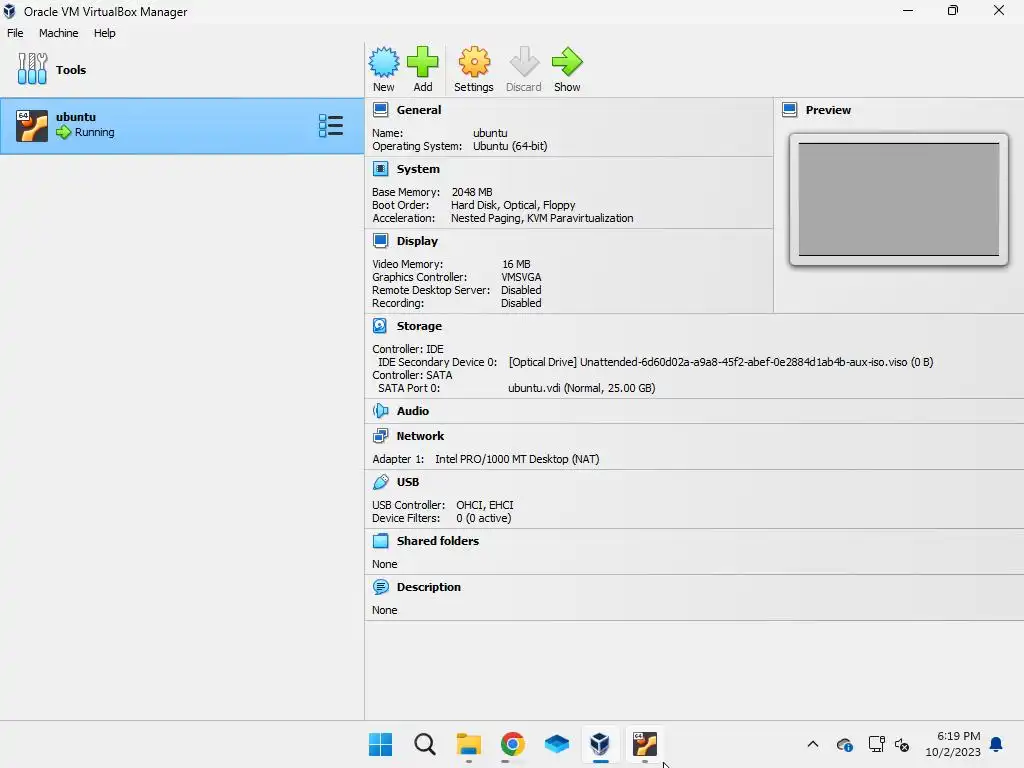Click the Preview heading text

(828, 110)
